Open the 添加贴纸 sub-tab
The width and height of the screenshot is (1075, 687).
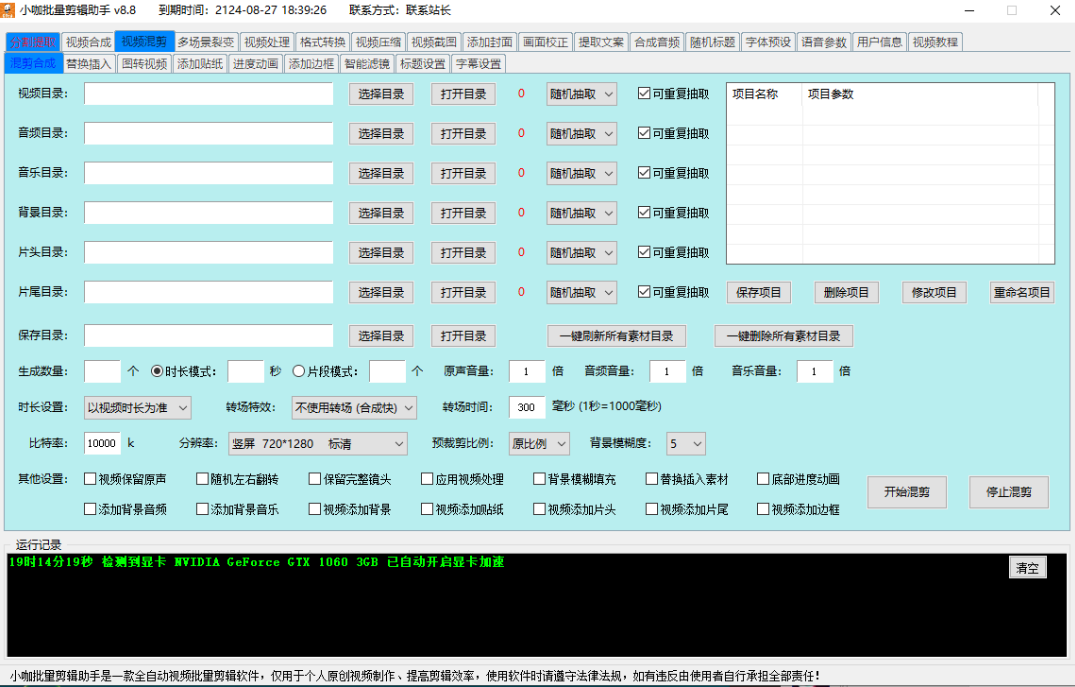(200, 64)
